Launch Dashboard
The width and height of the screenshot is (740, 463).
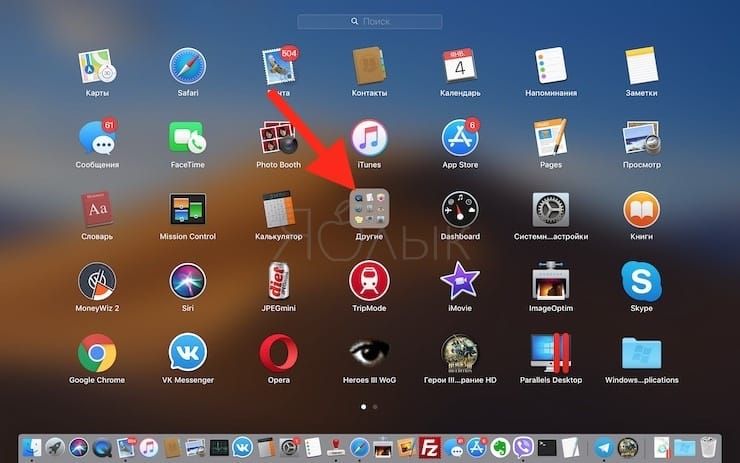pos(460,210)
